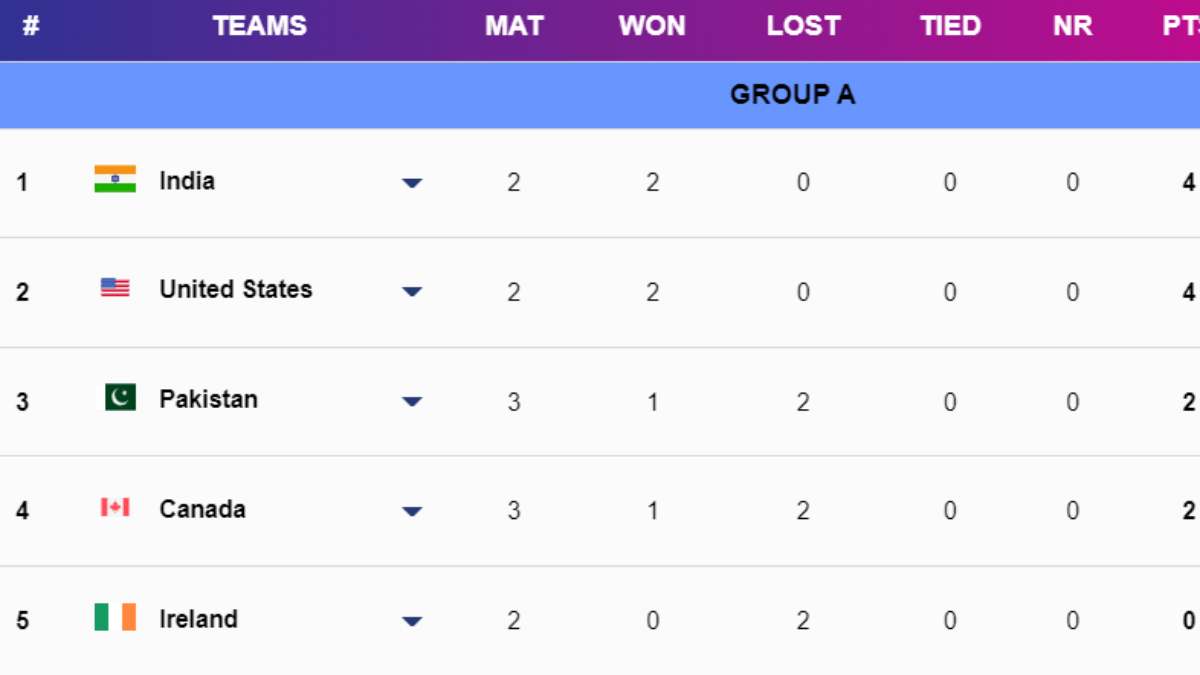Expand the India row details arrow

click(x=412, y=183)
